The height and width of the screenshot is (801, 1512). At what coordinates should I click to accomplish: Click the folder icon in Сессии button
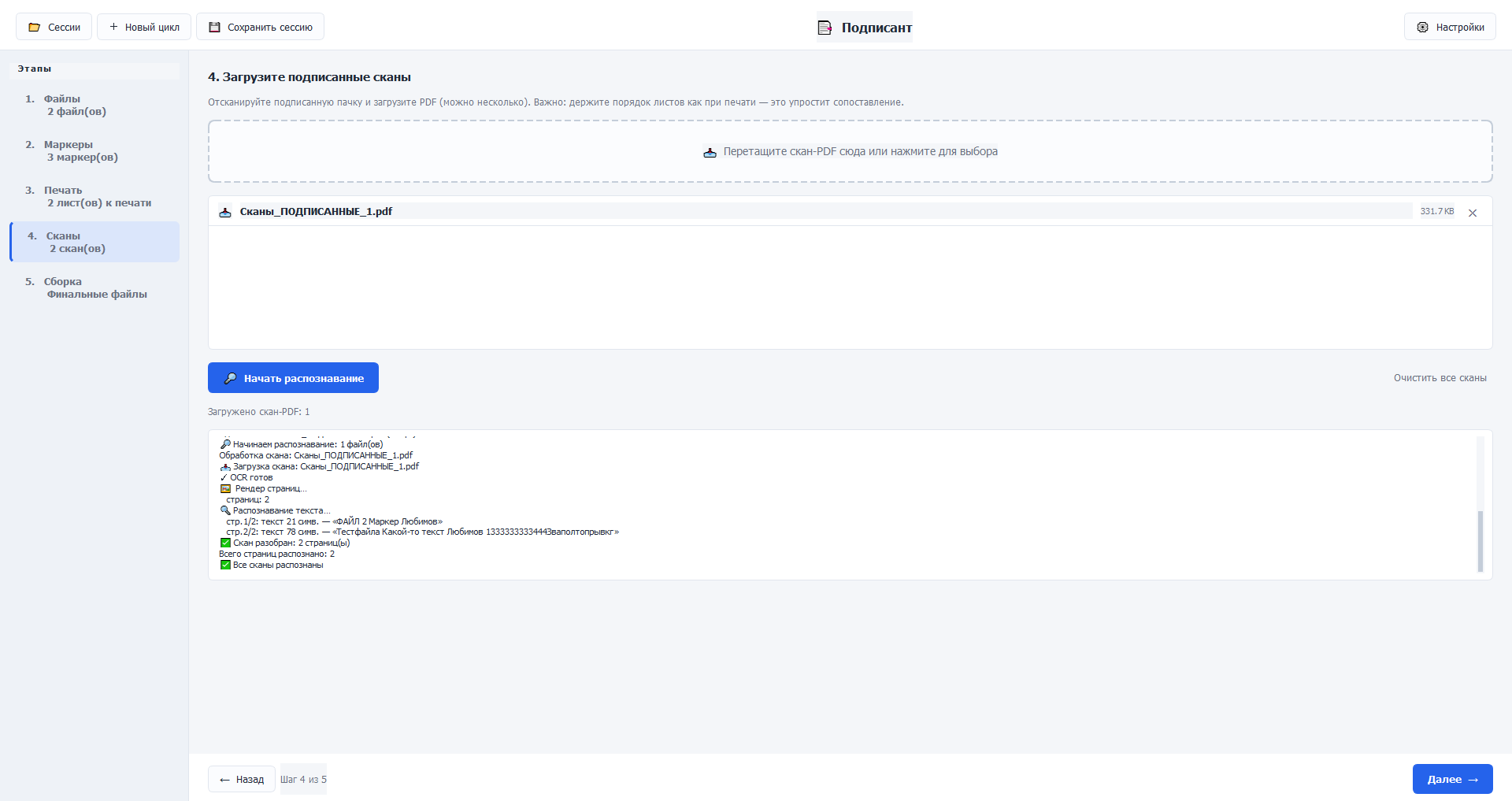click(34, 28)
